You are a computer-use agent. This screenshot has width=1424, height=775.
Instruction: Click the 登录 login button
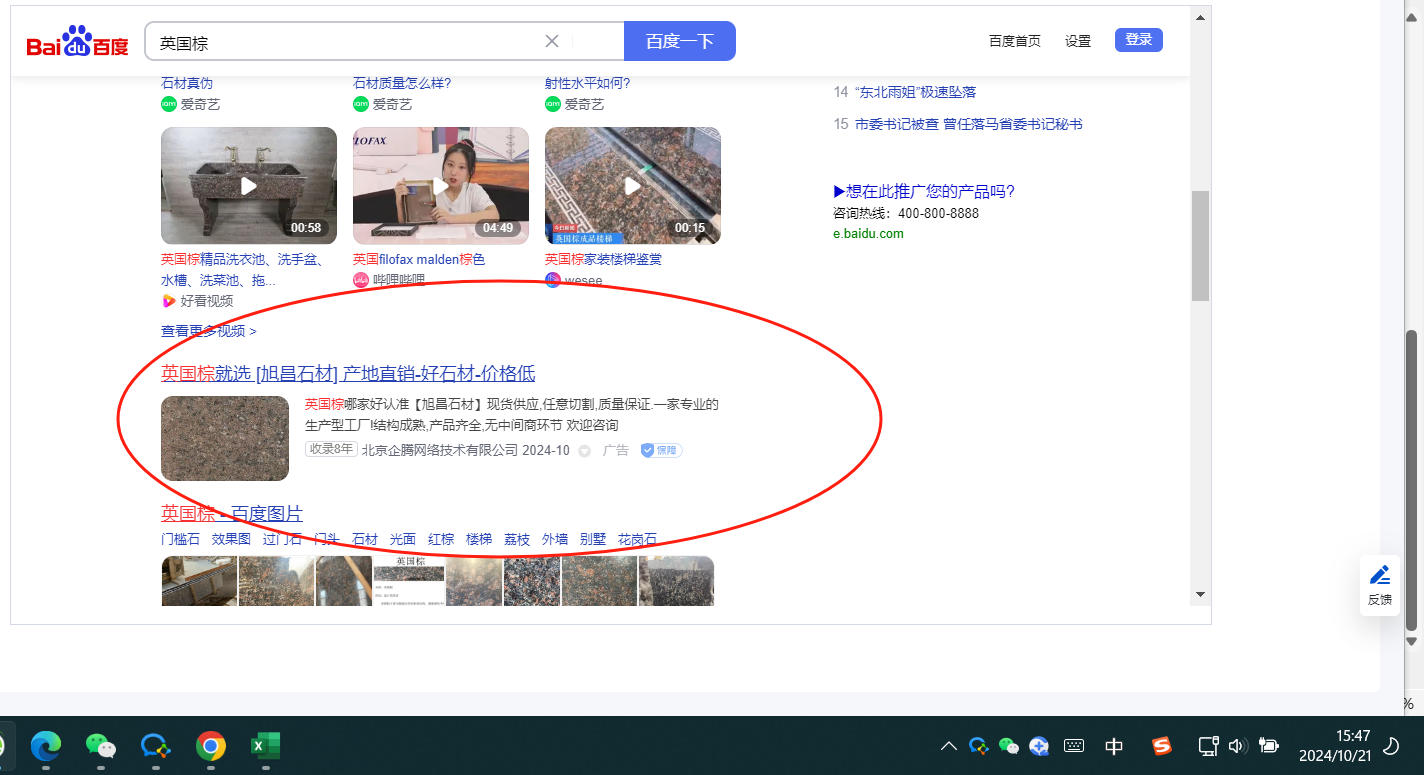pyautogui.click(x=1138, y=40)
